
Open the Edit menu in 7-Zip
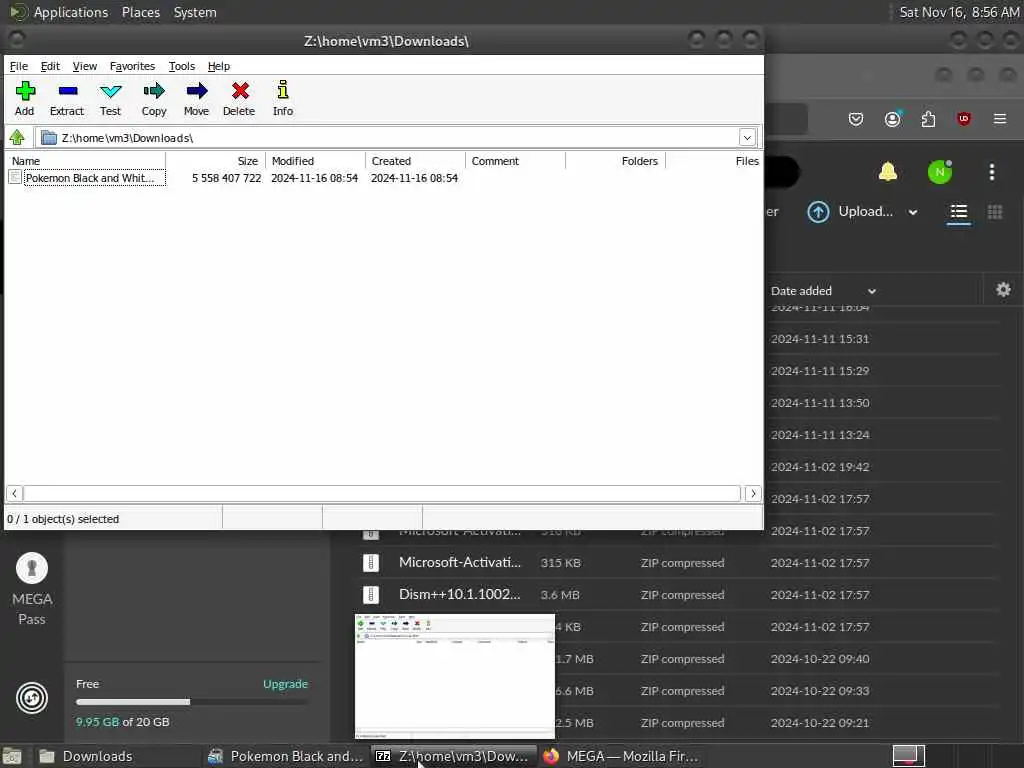[50, 66]
